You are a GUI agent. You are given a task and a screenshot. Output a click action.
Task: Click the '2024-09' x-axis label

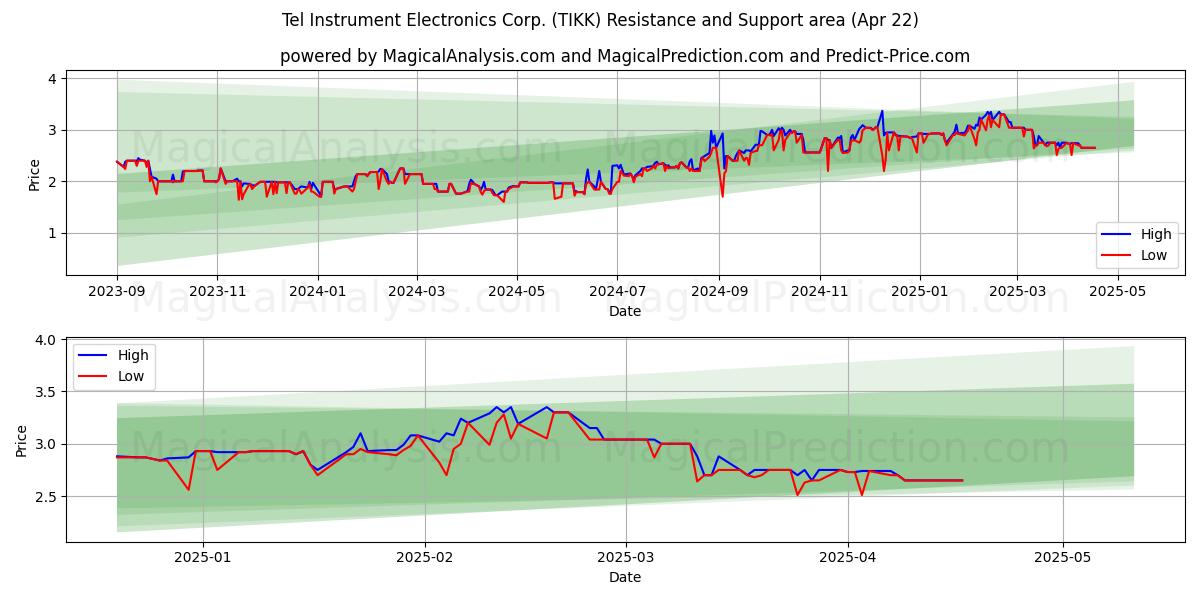point(719,292)
